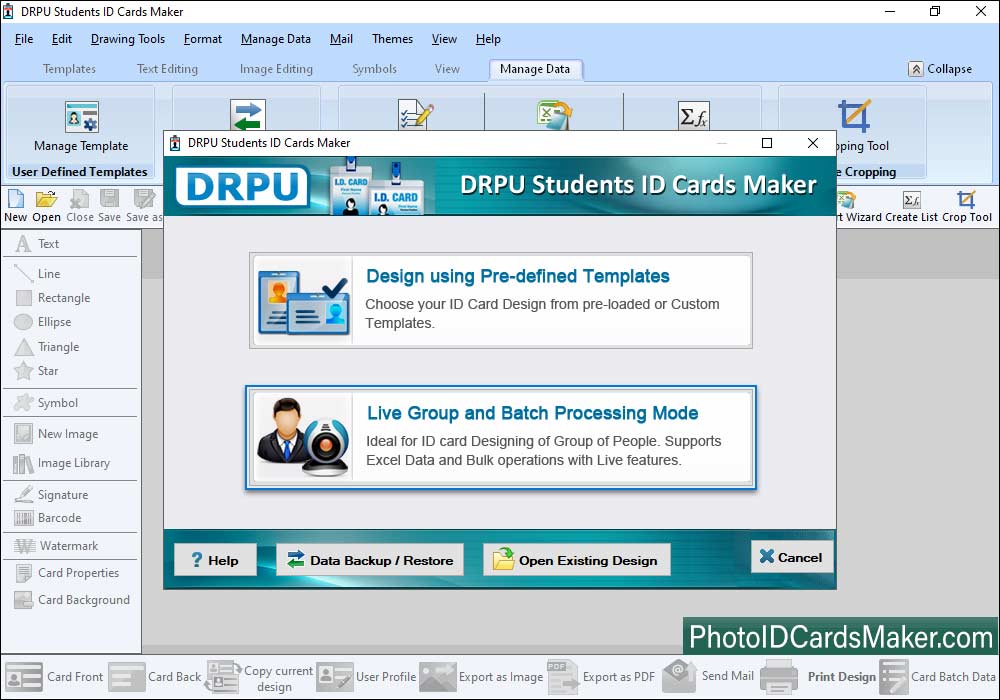Switch to Card Front view
This screenshot has width=1000, height=700.
pyautogui.click(x=54, y=676)
